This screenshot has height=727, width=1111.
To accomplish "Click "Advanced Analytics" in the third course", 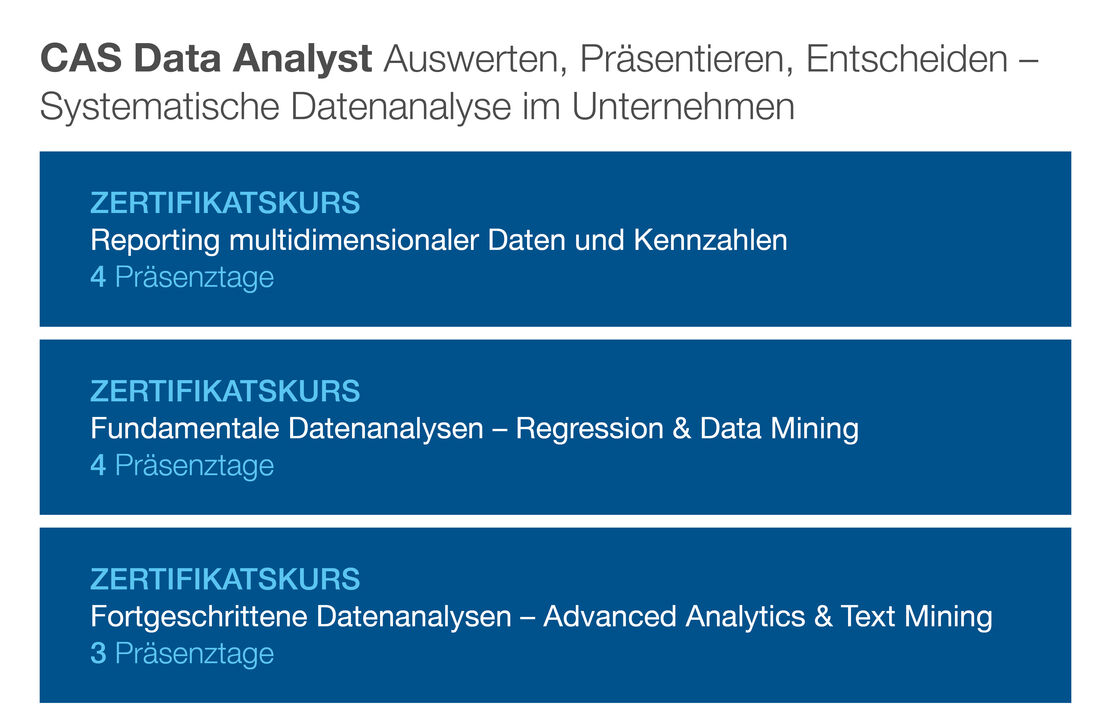I will pos(674,616).
